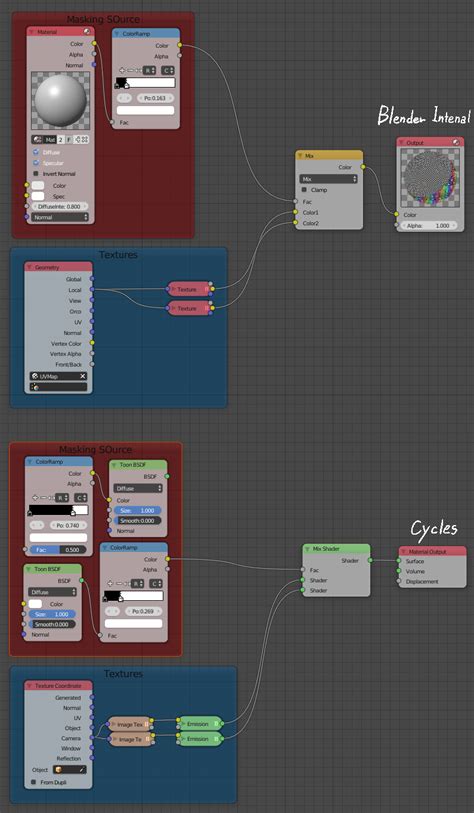Remove a stop in the top ColorRamp
474x813 pixels.
coord(130,71)
